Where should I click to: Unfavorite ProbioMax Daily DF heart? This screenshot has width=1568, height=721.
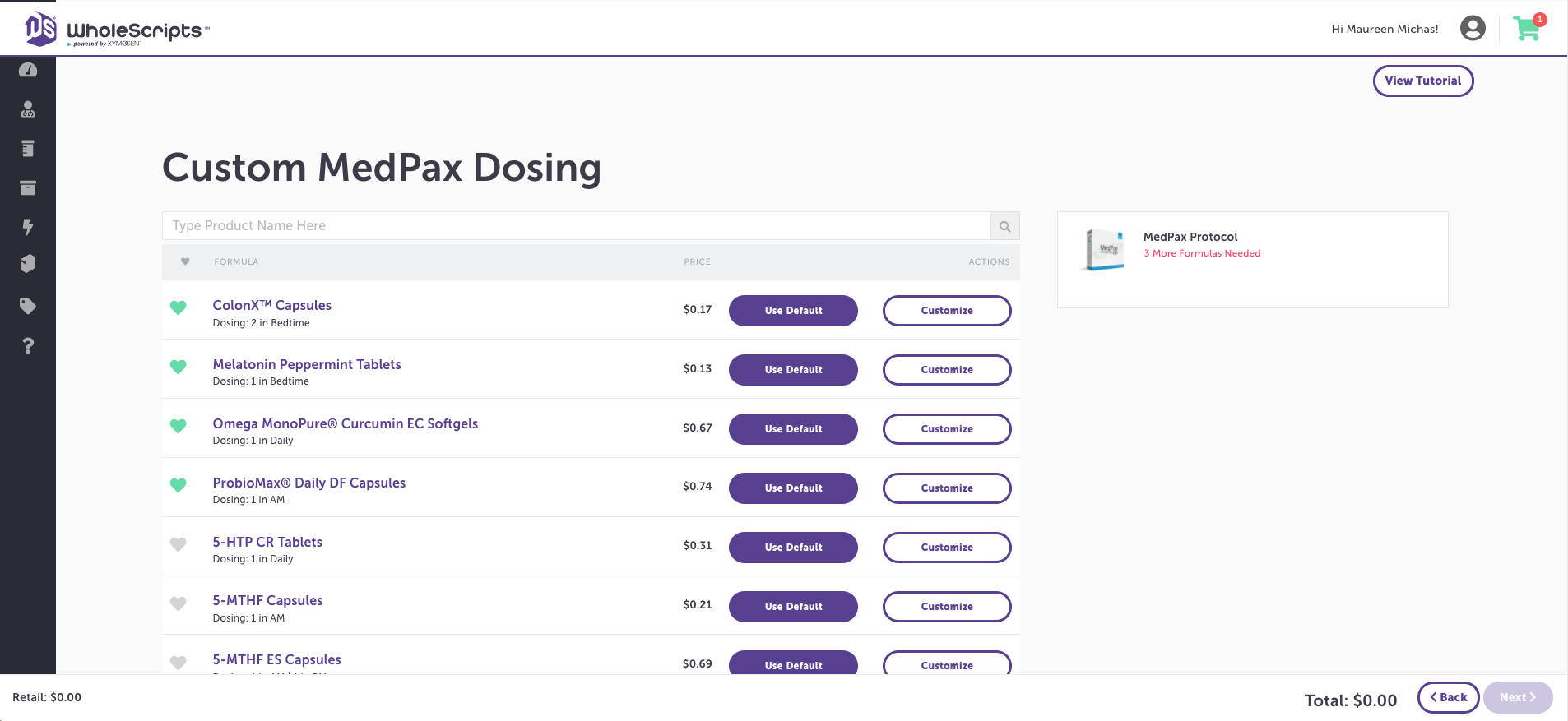point(178,485)
